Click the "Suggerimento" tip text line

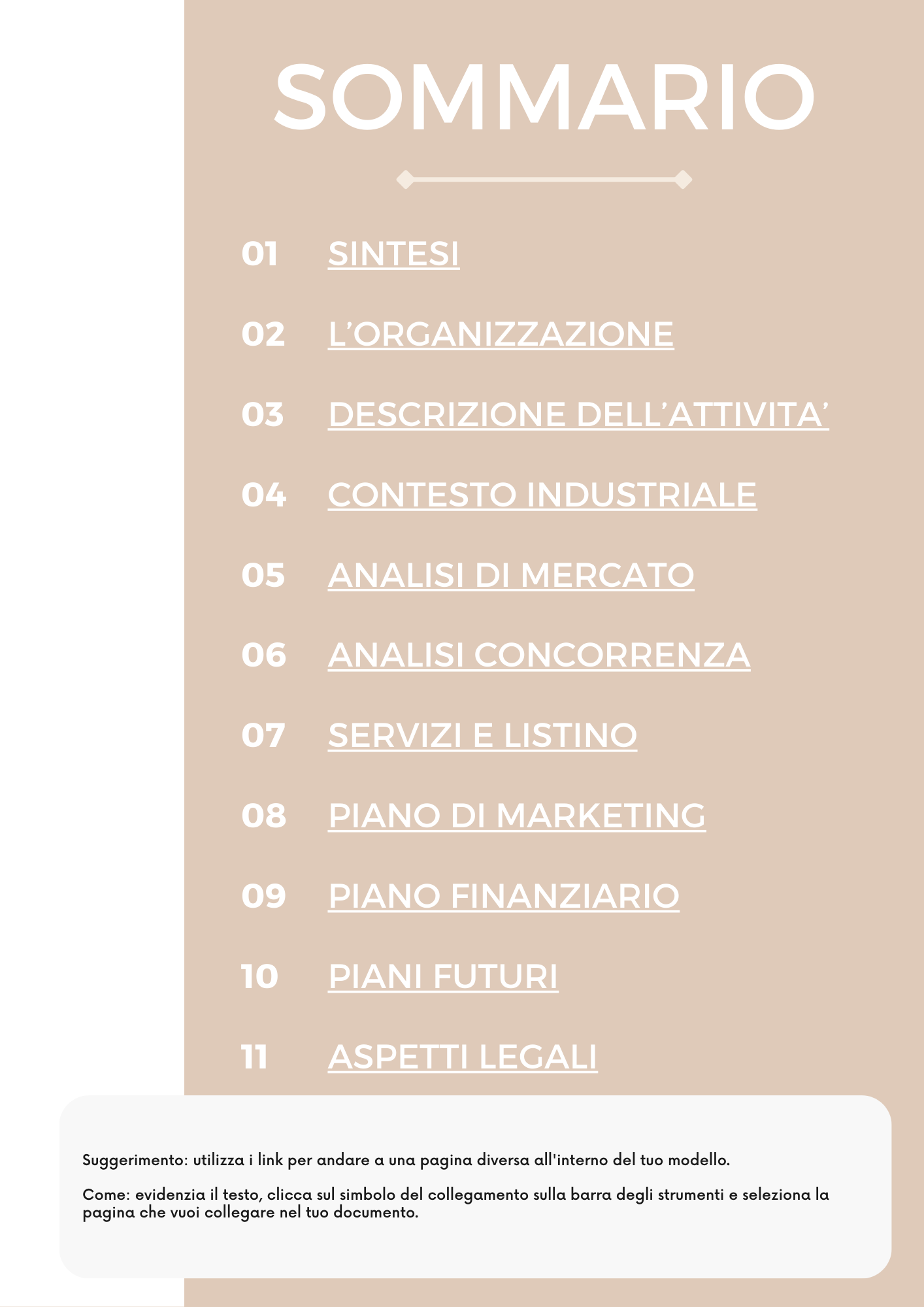[406, 1160]
